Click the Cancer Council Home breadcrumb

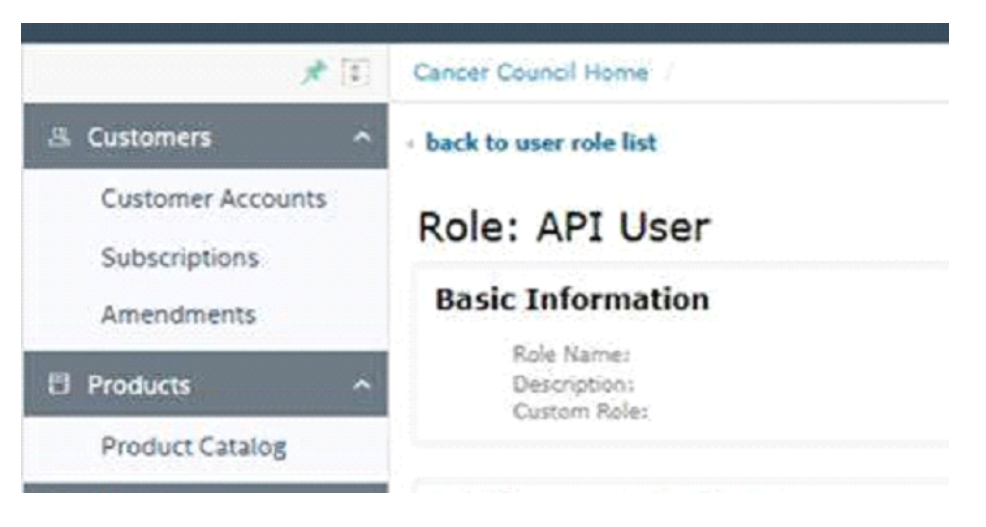tap(531, 72)
